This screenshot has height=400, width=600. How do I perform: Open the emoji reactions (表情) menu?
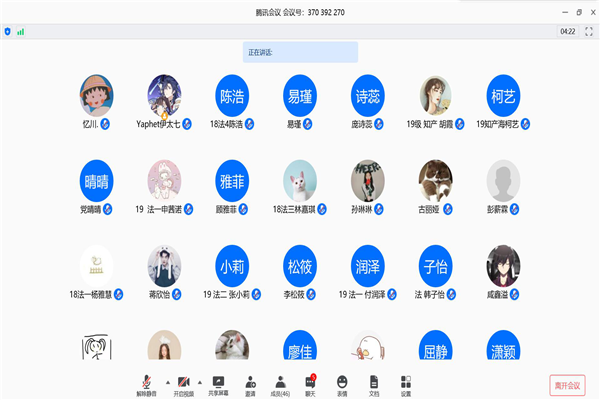342,383
